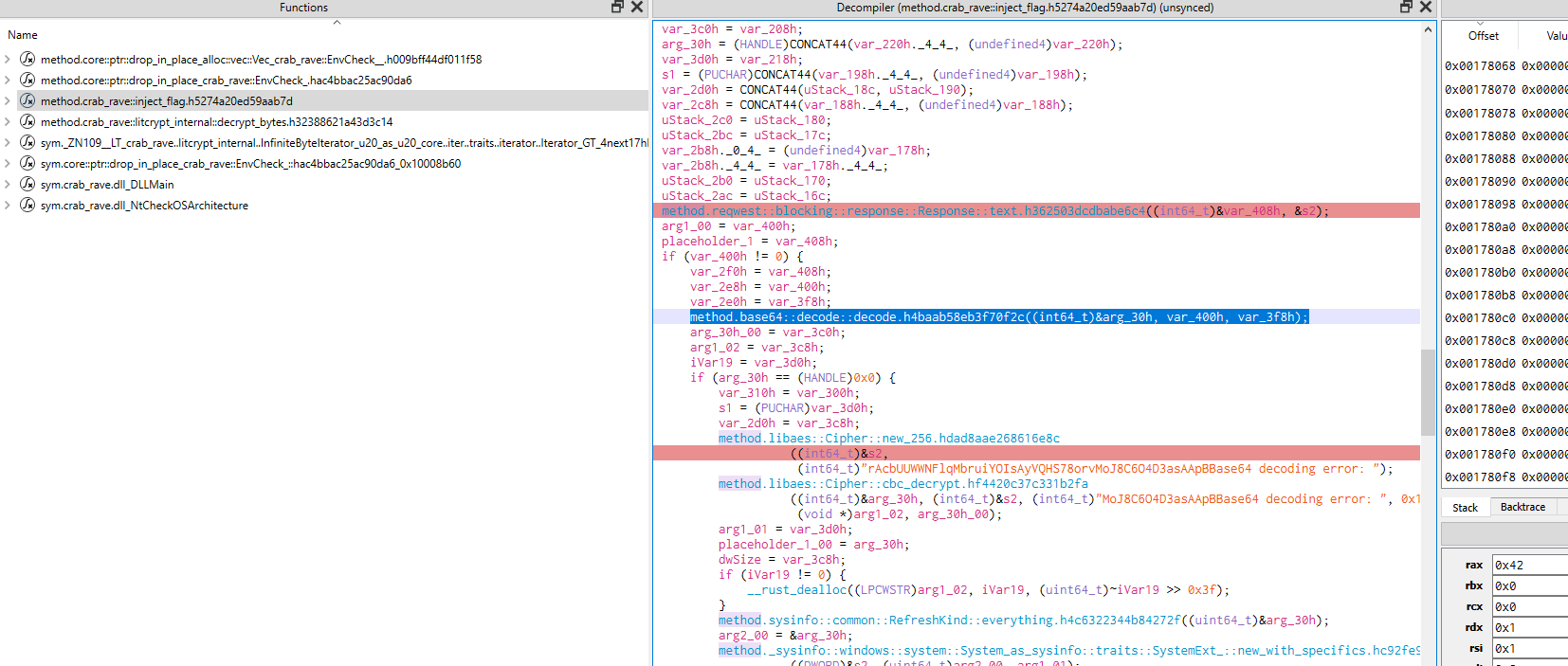Click function icon beside NtCheckOSArchitecture entry
This screenshot has width=1568, height=666.
27,205
